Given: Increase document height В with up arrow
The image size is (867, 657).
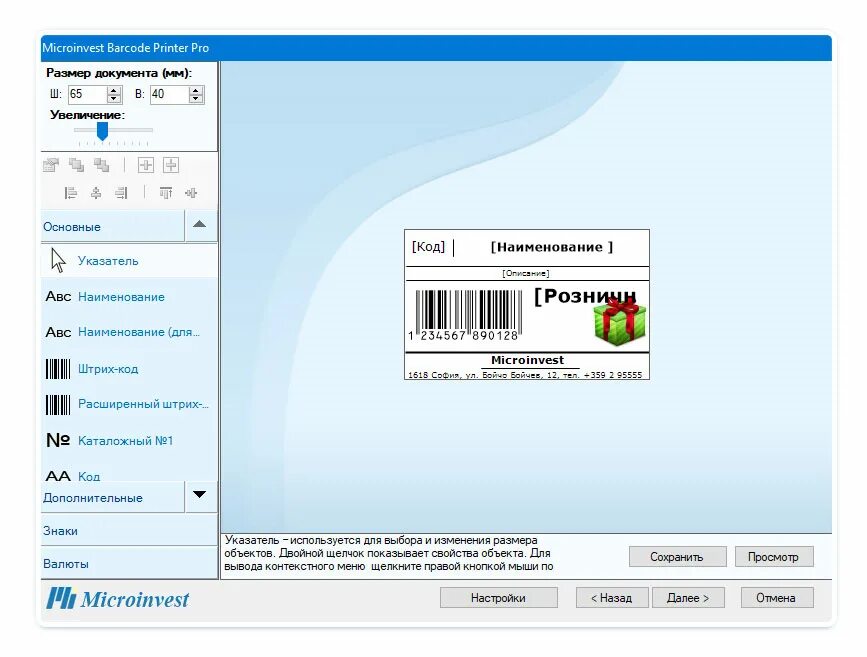Looking at the screenshot, I should click(x=196, y=90).
